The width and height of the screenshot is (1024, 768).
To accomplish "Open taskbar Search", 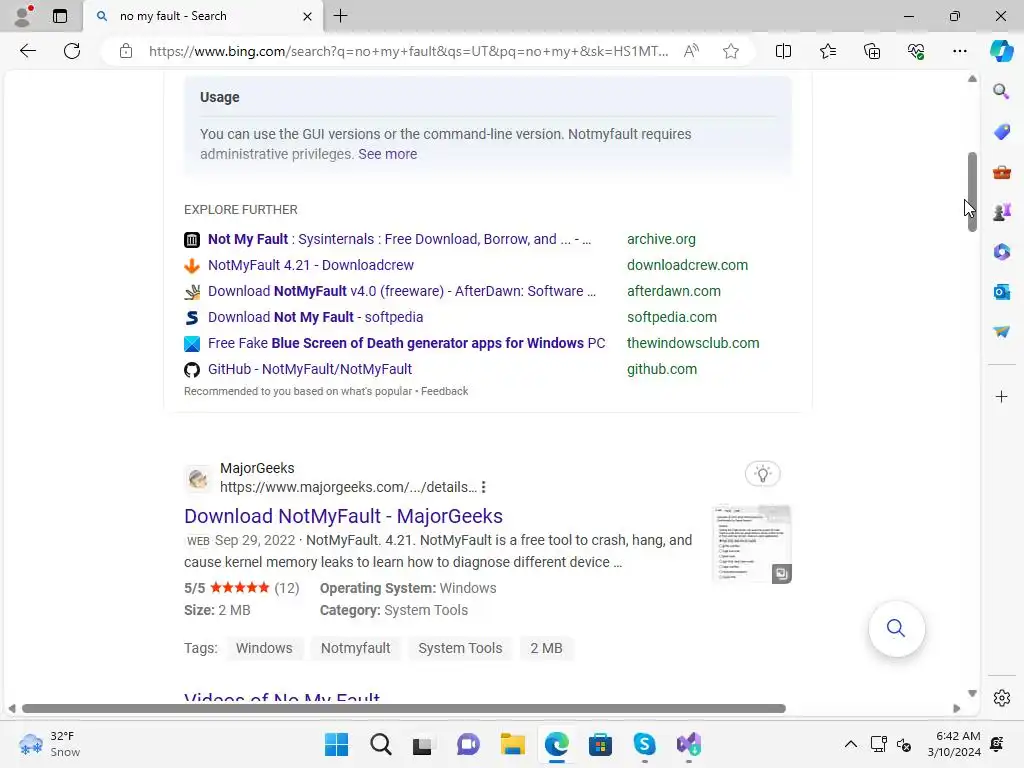I will tap(381, 744).
